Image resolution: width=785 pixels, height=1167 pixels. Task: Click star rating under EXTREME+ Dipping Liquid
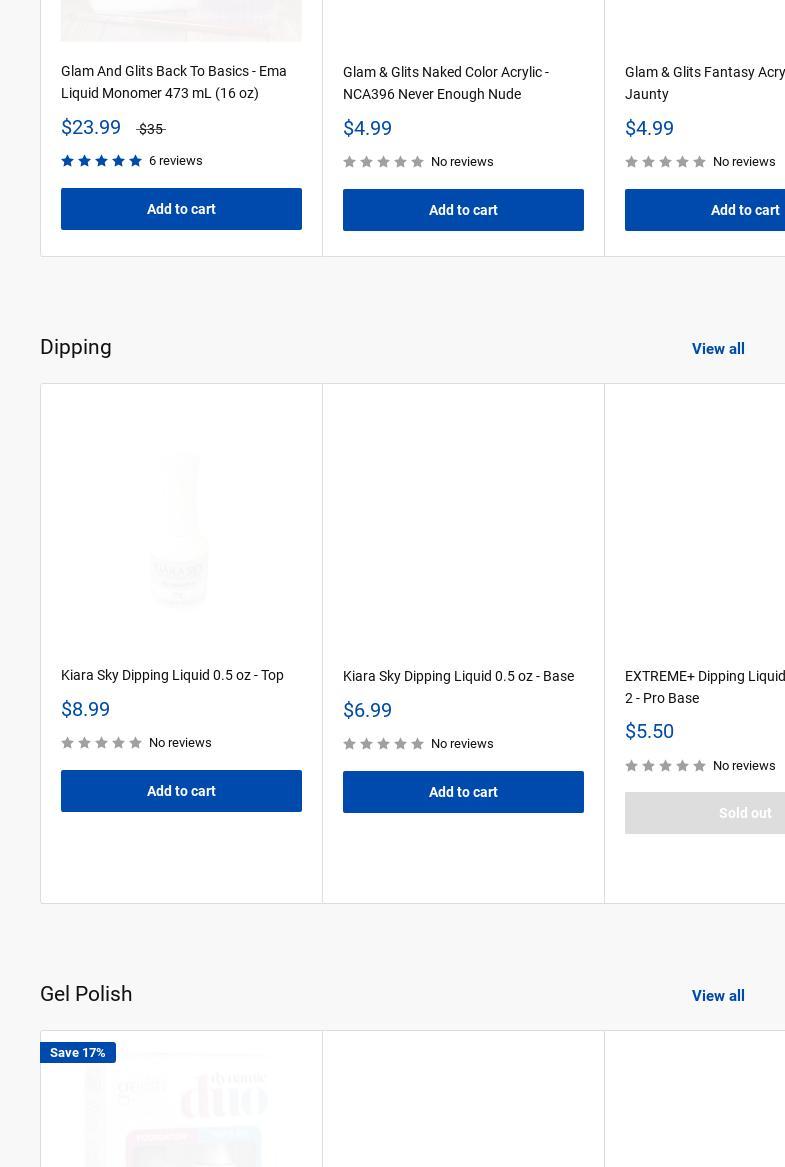pyautogui.click(x=666, y=766)
